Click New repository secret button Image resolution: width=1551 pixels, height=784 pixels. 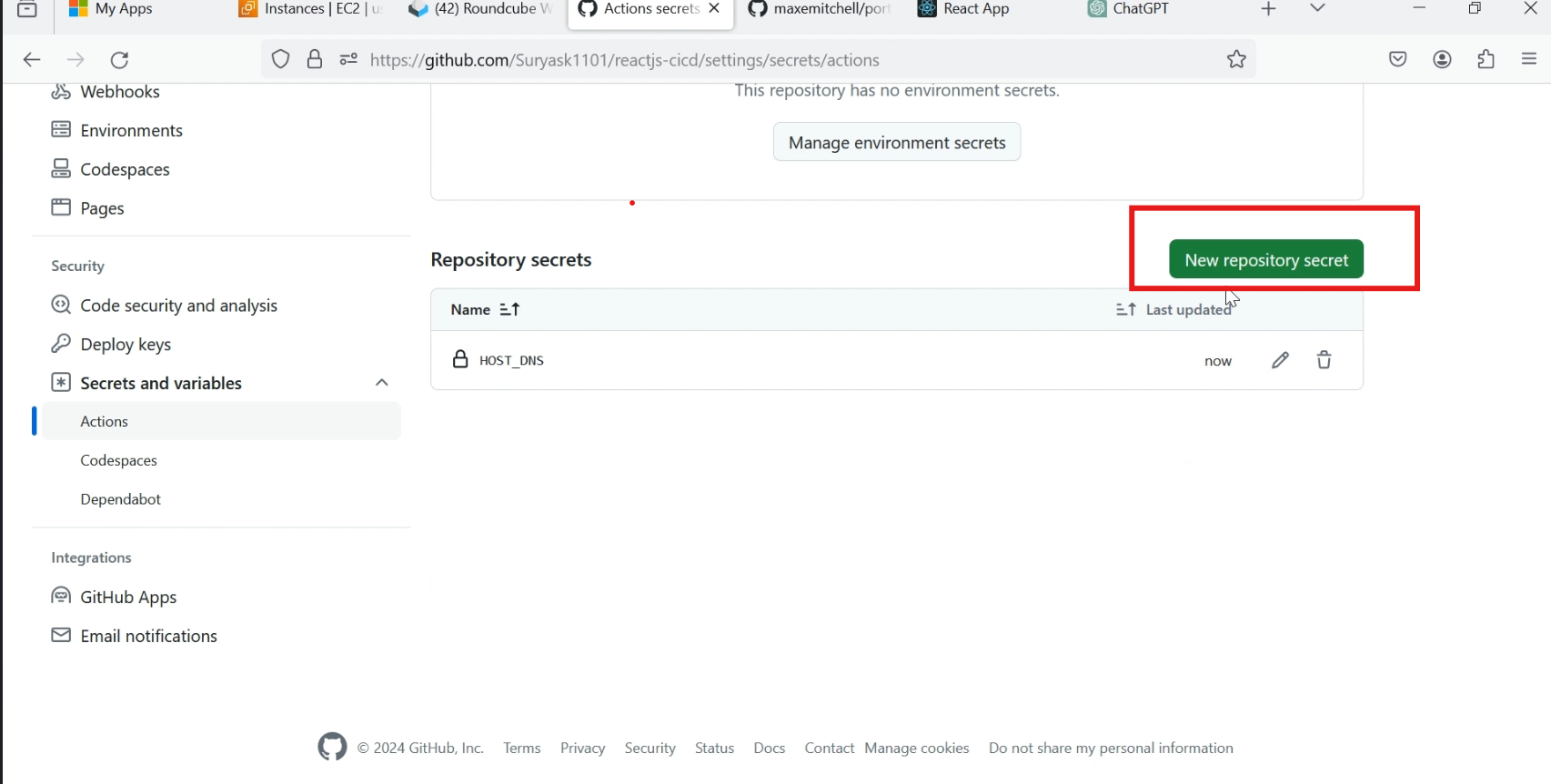click(1266, 260)
